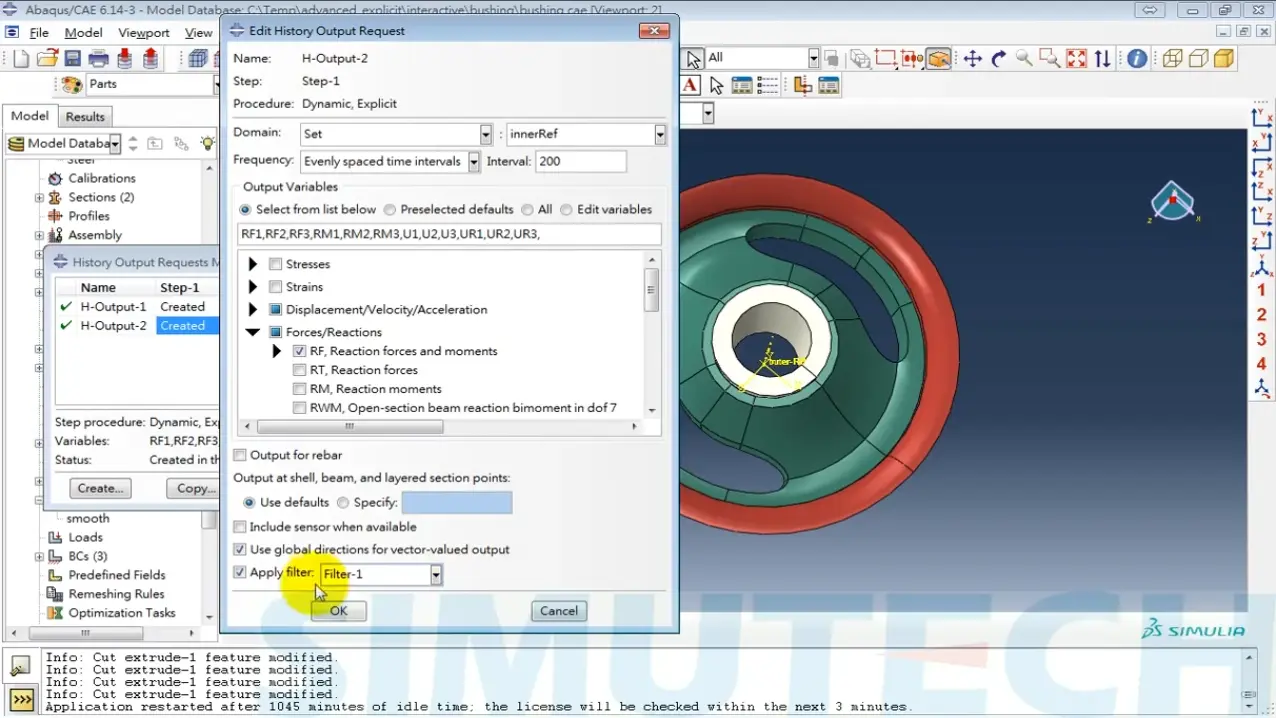Select the 'BCs (3)' tree item
1276x718 pixels.
pos(88,556)
